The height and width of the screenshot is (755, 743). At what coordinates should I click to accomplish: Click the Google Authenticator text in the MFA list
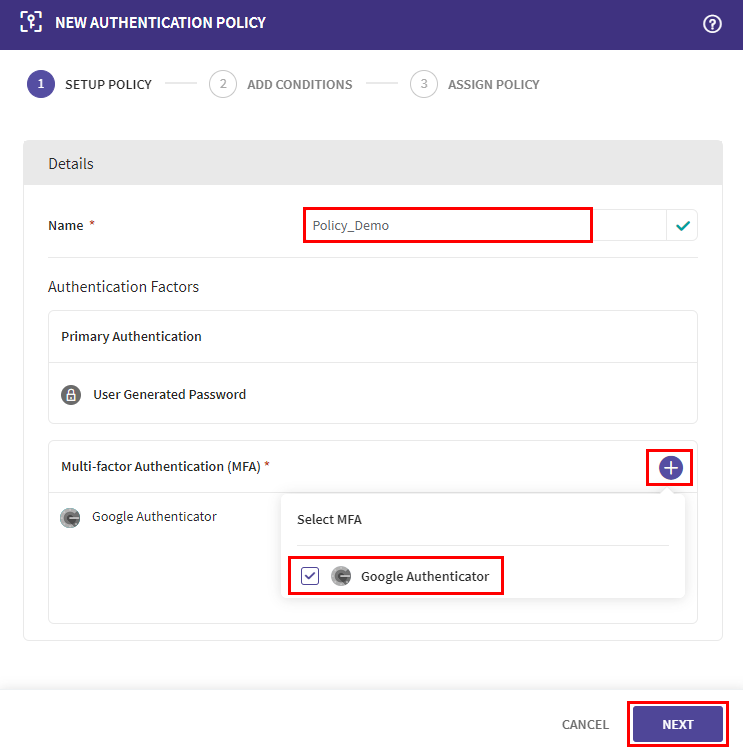pyautogui.click(x=154, y=517)
